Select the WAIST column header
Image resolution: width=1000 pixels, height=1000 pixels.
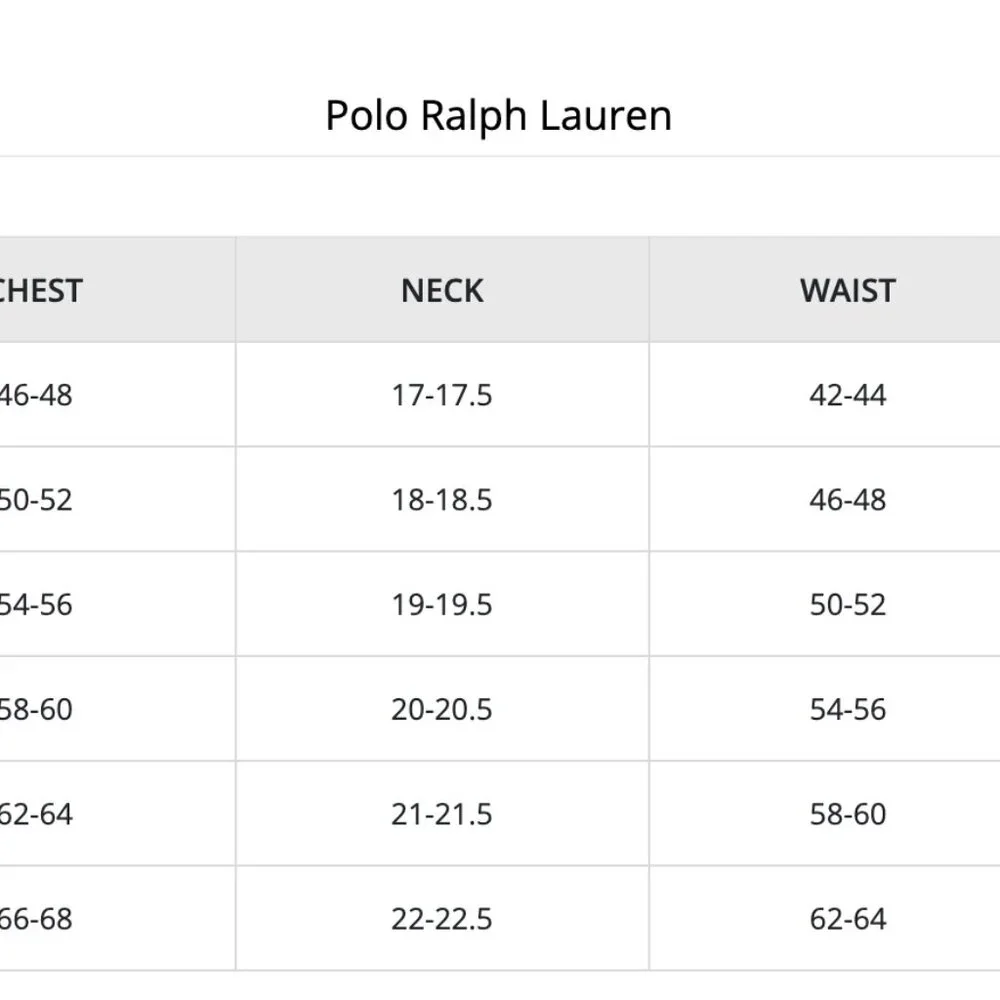825,290
